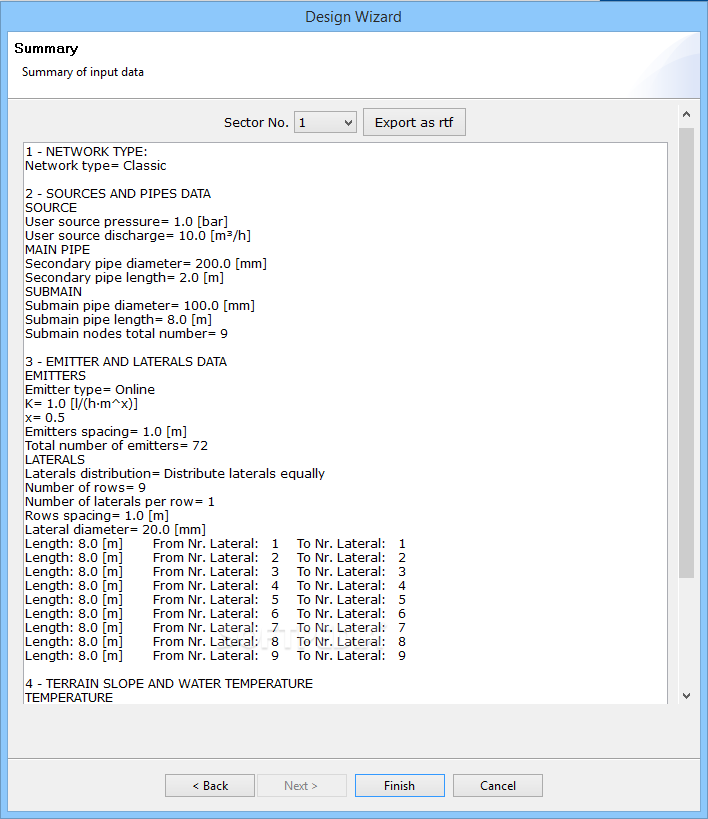
Task: Click Length row for Lateral 1
Action: click(215, 544)
